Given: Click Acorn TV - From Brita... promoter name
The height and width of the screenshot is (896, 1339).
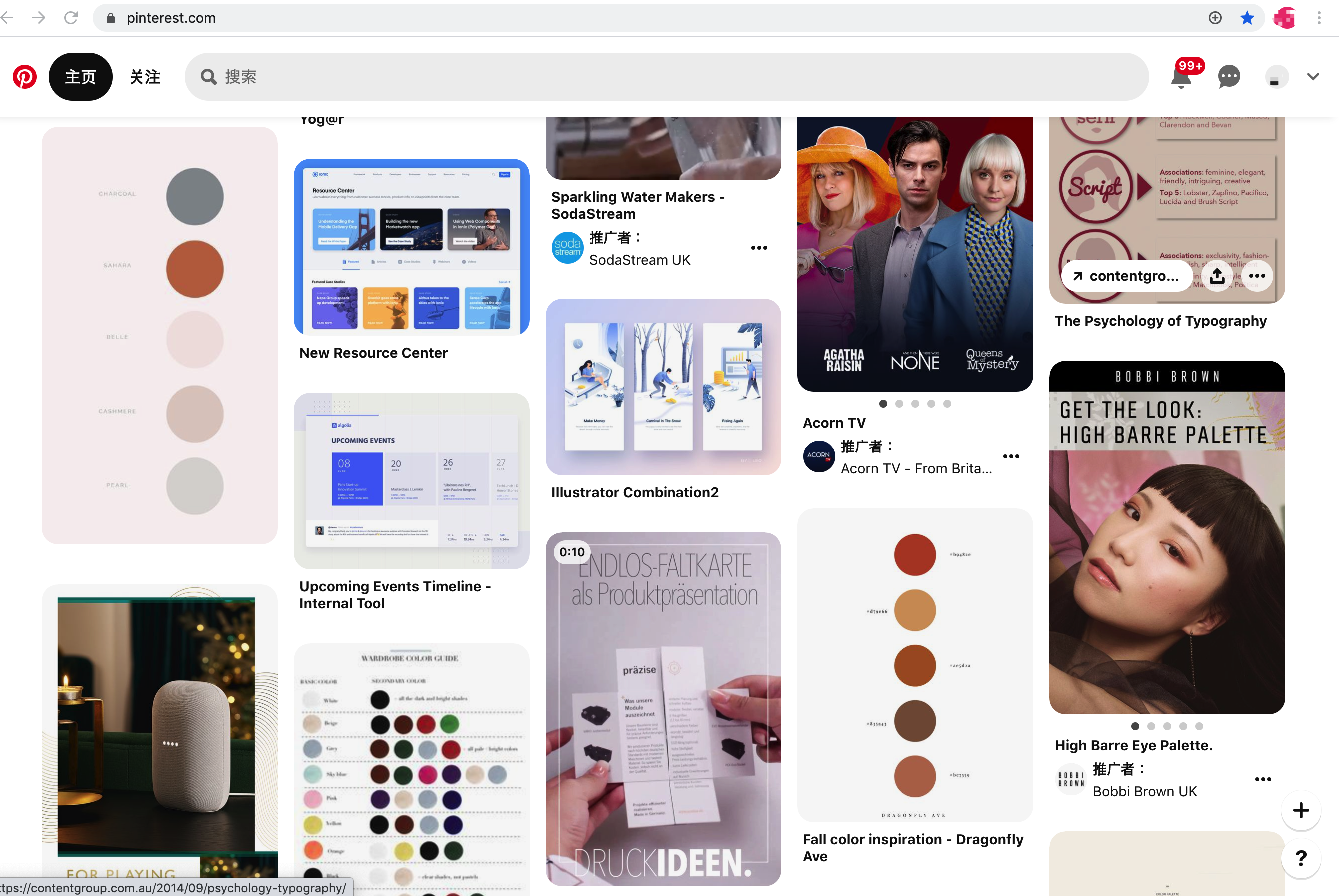Looking at the screenshot, I should click(917, 468).
